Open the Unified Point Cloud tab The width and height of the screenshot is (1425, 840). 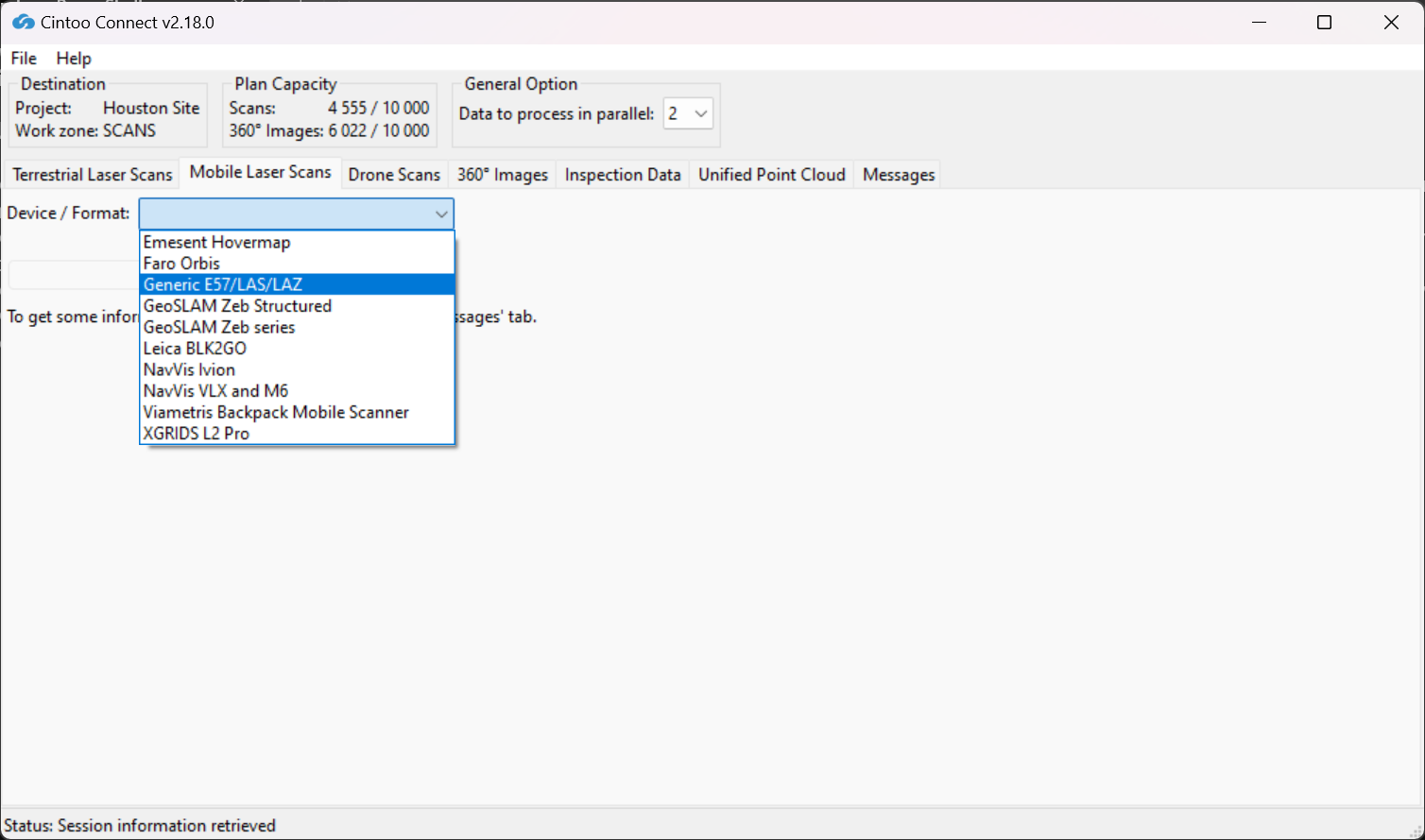click(x=772, y=175)
